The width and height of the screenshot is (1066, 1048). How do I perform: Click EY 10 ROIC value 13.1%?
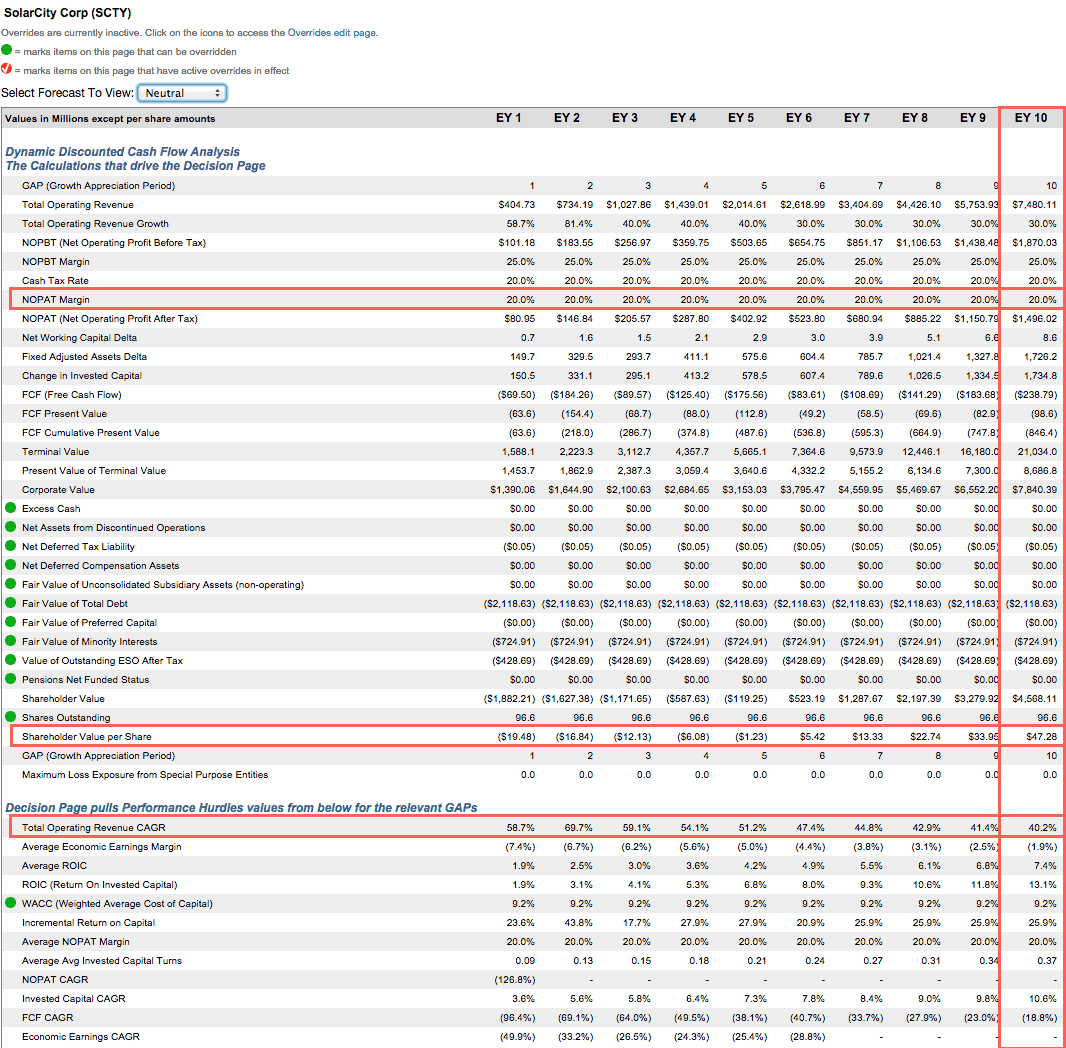pyautogui.click(x=1043, y=885)
